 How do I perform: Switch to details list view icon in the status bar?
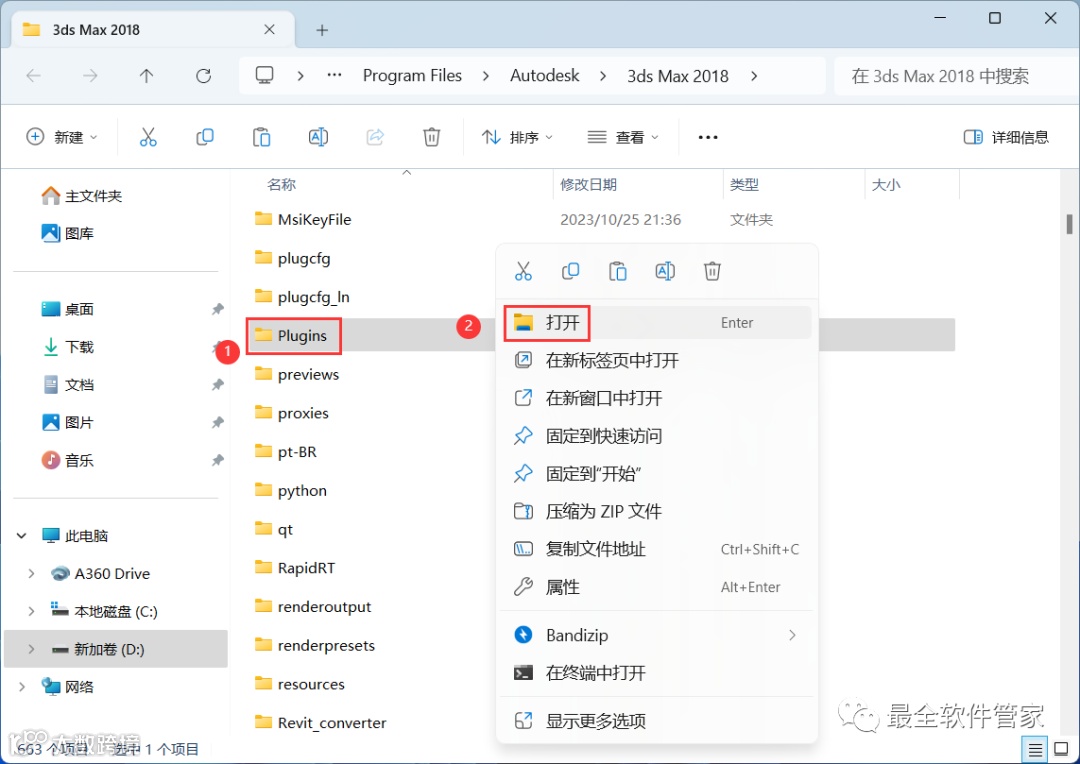coord(1035,749)
